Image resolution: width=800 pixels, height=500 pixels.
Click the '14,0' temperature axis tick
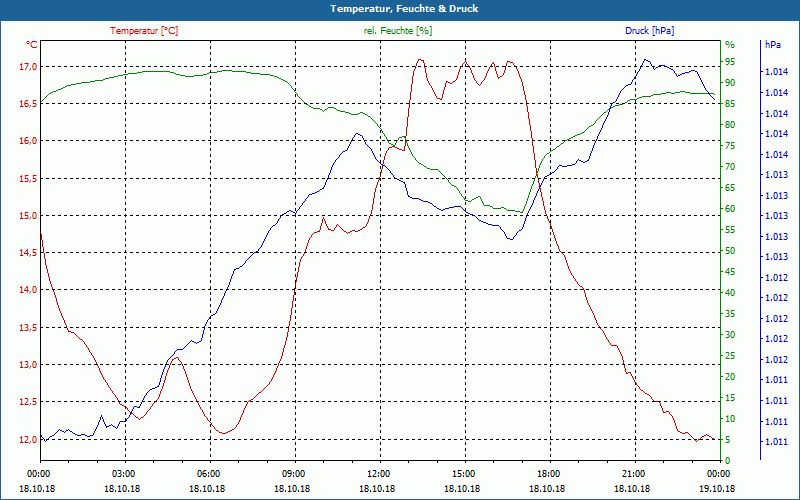pyautogui.click(x=29, y=290)
